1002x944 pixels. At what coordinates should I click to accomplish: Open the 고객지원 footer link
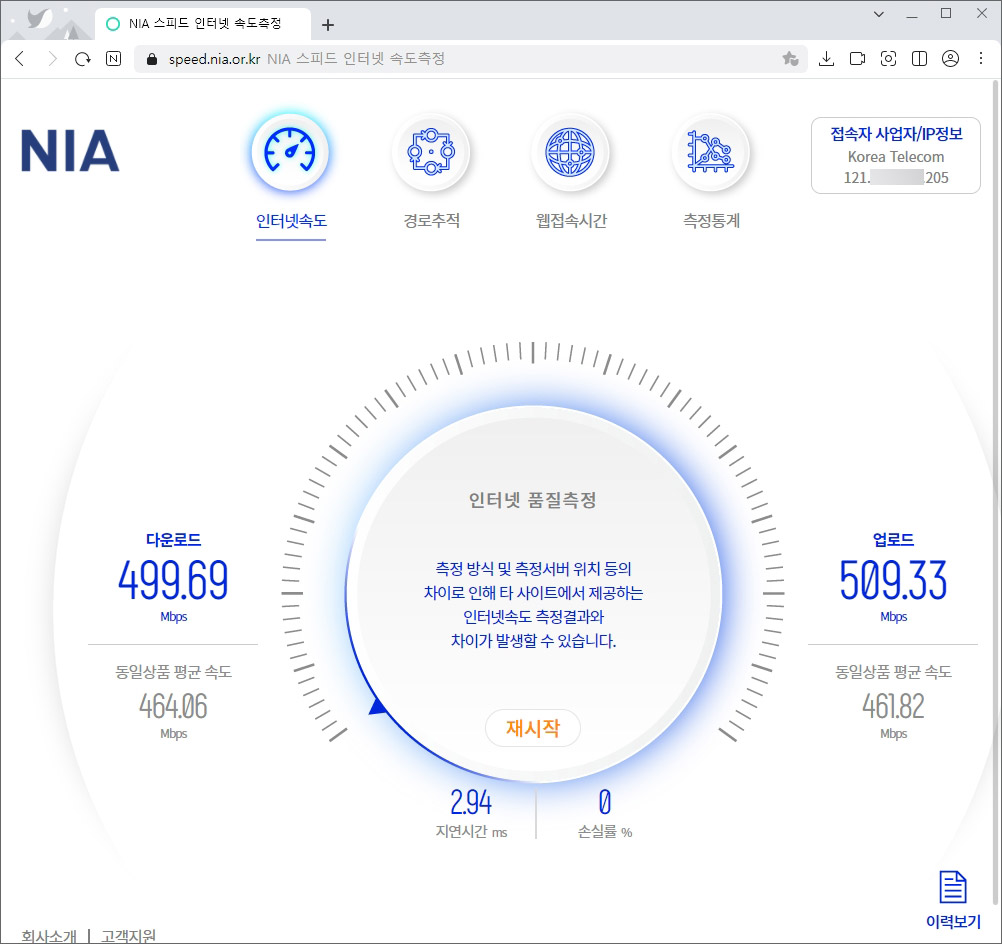point(128,936)
